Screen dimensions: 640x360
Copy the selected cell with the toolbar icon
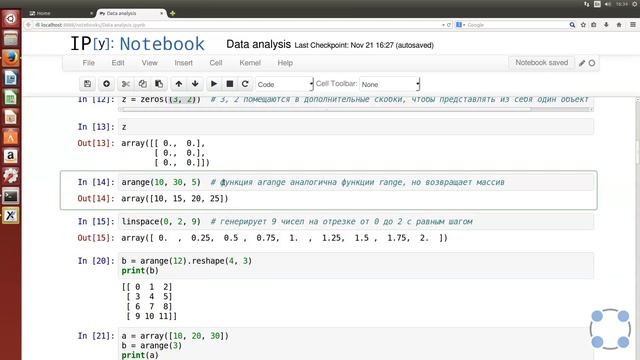142,84
